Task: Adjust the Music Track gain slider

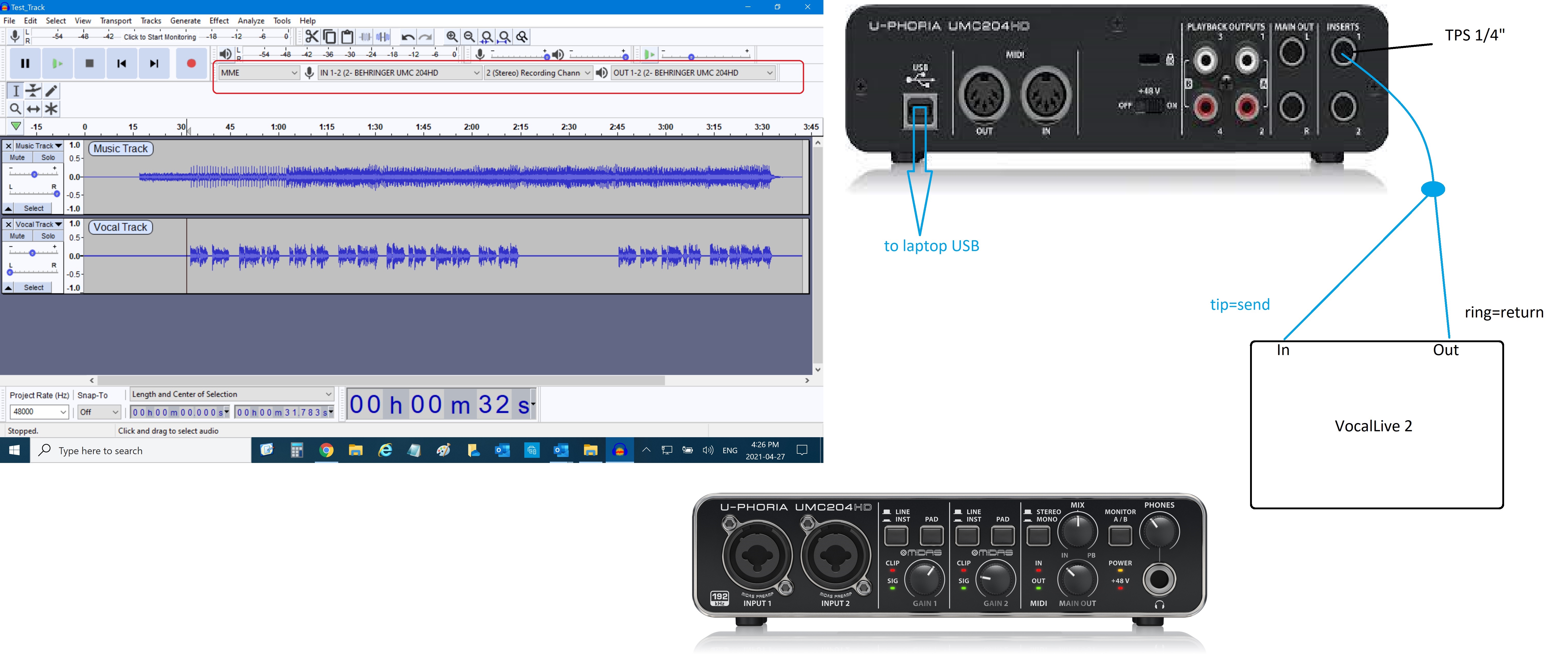Action: click(x=34, y=174)
